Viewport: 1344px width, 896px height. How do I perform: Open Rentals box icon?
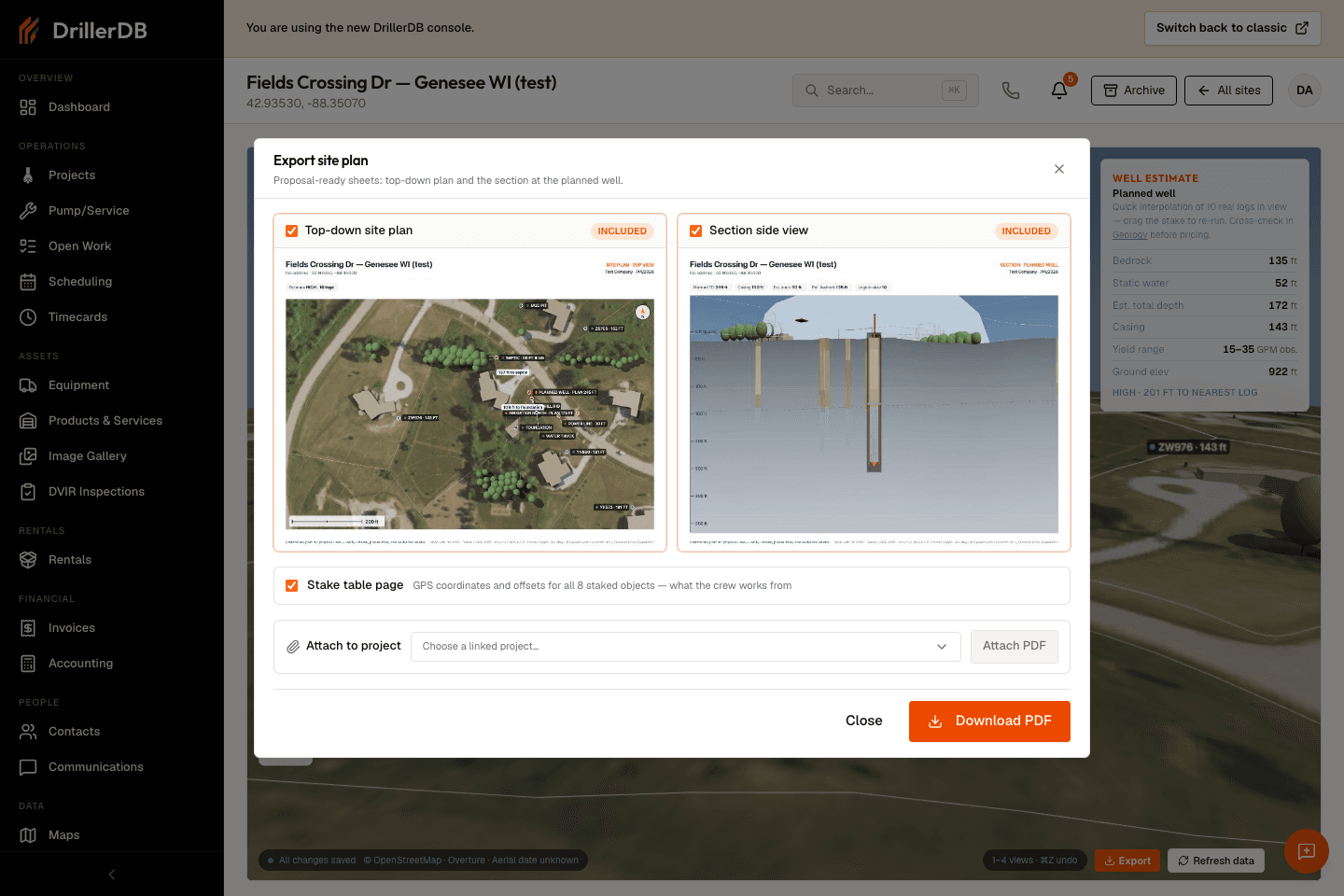(28, 560)
